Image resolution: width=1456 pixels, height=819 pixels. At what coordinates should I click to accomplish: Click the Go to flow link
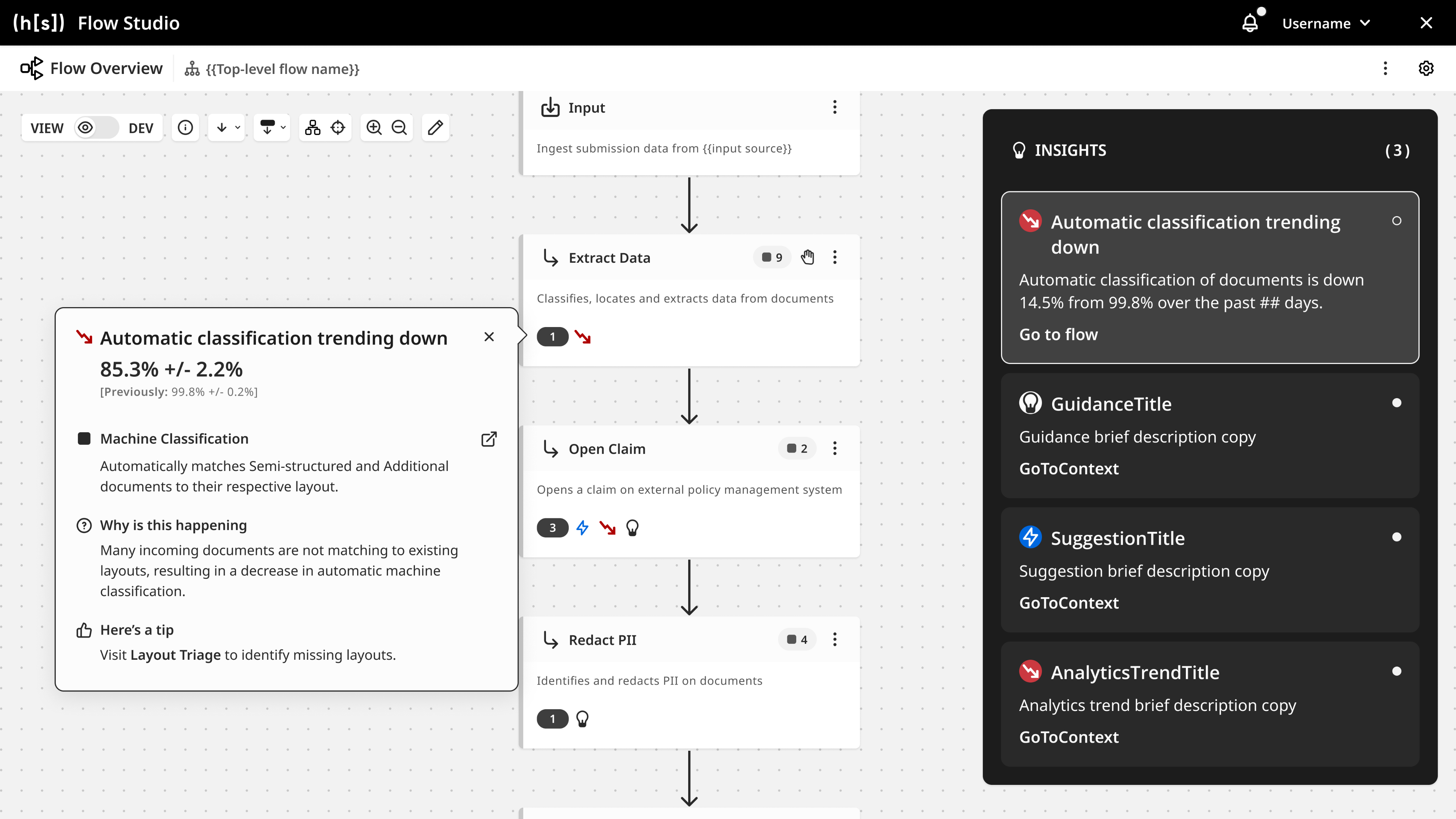coord(1058,334)
